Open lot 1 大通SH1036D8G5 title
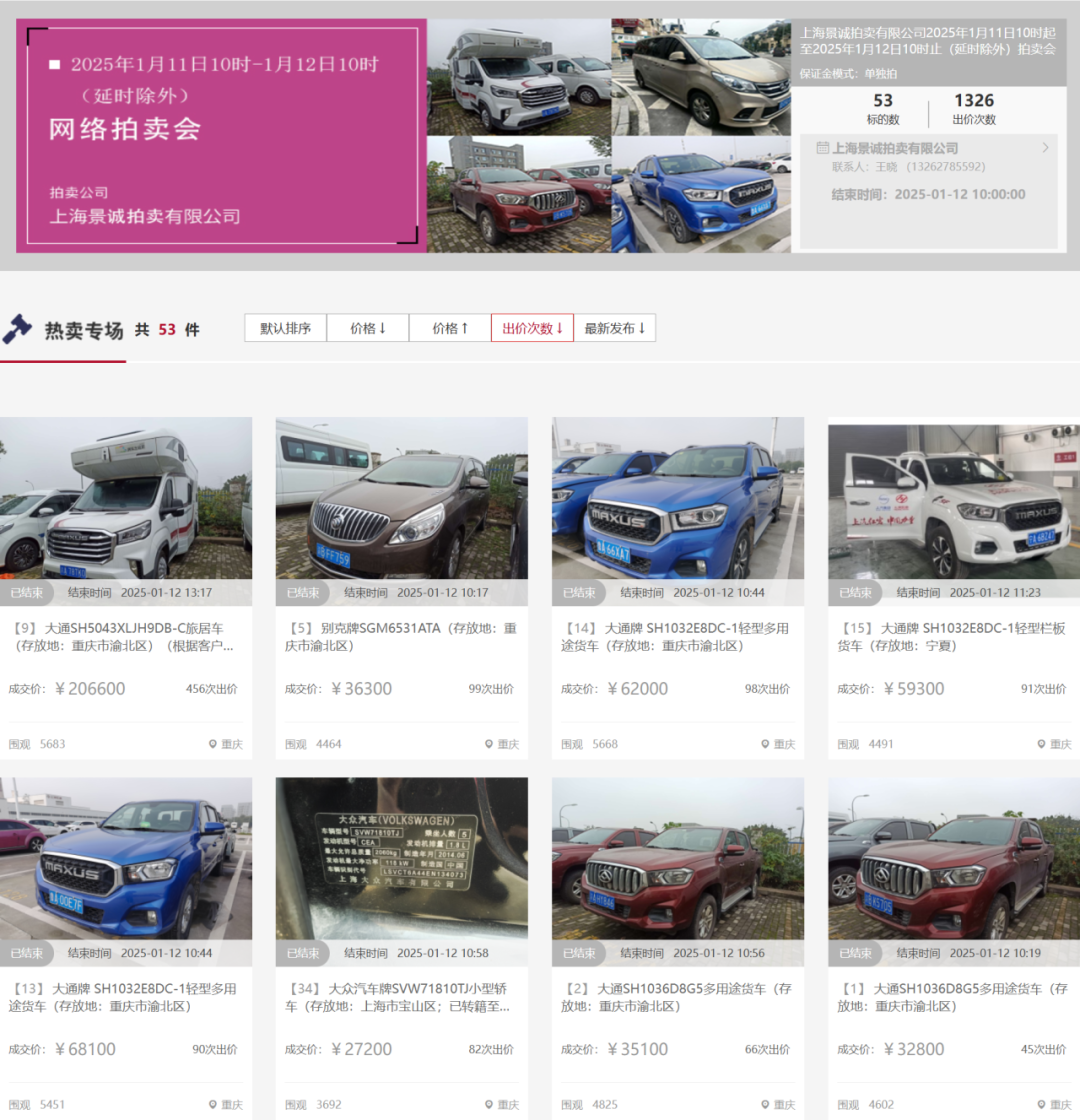Screen dimensions: 1080x1120 coord(952,997)
